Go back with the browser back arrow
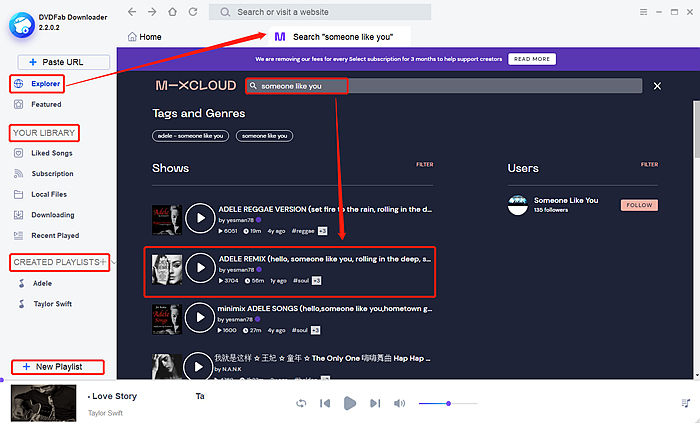The image size is (700, 423). point(132,12)
